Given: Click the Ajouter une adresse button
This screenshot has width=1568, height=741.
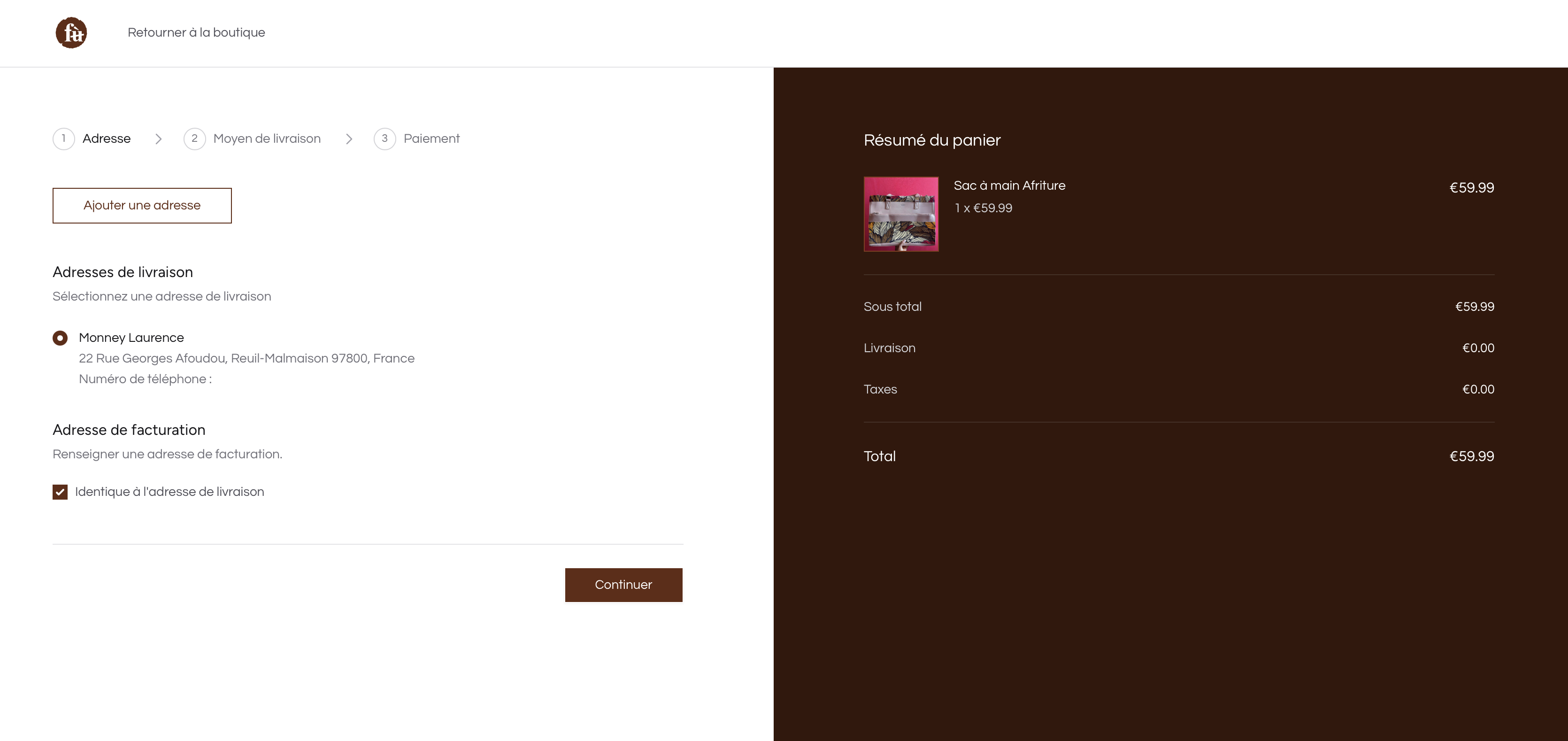Looking at the screenshot, I should [x=142, y=205].
